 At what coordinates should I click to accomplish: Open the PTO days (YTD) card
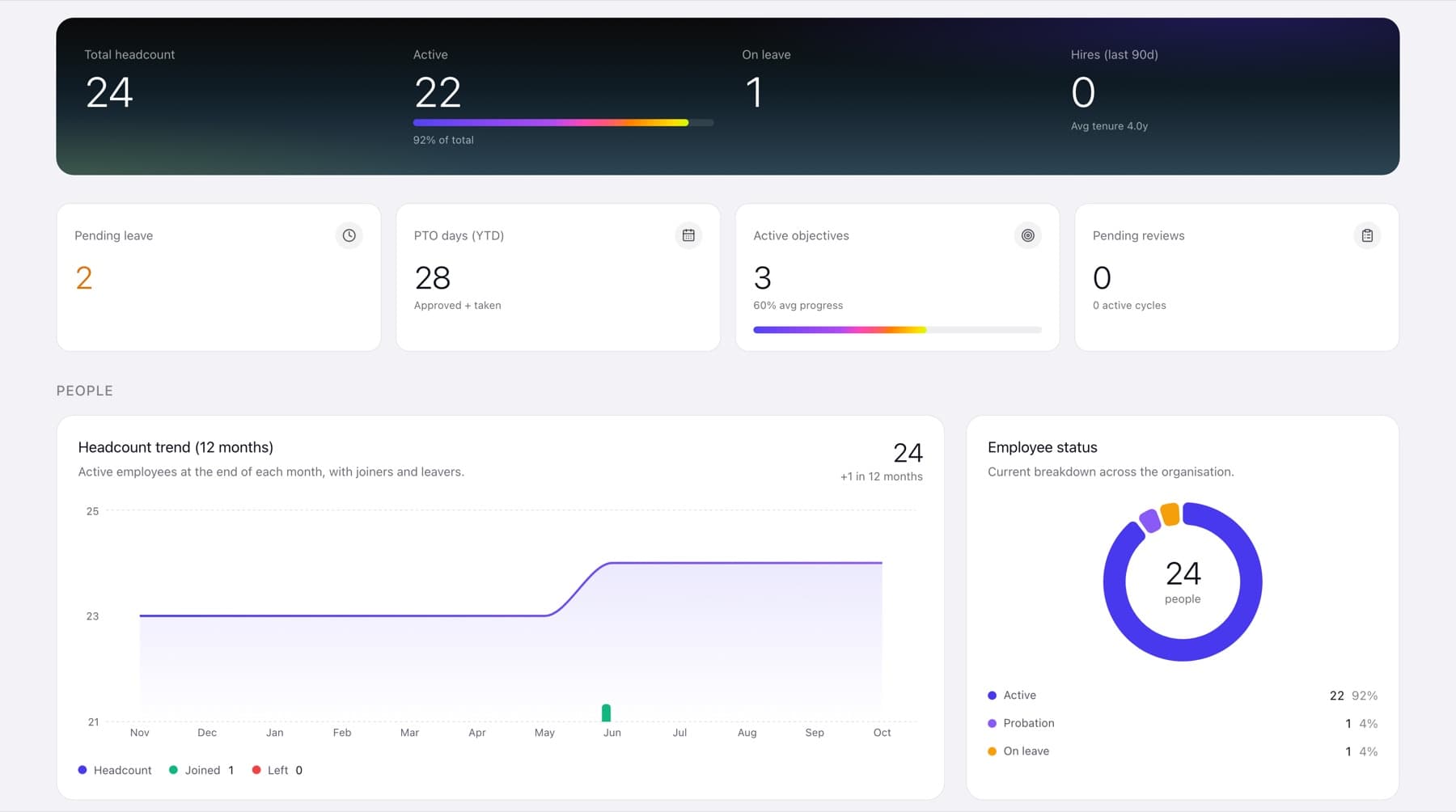(x=558, y=277)
